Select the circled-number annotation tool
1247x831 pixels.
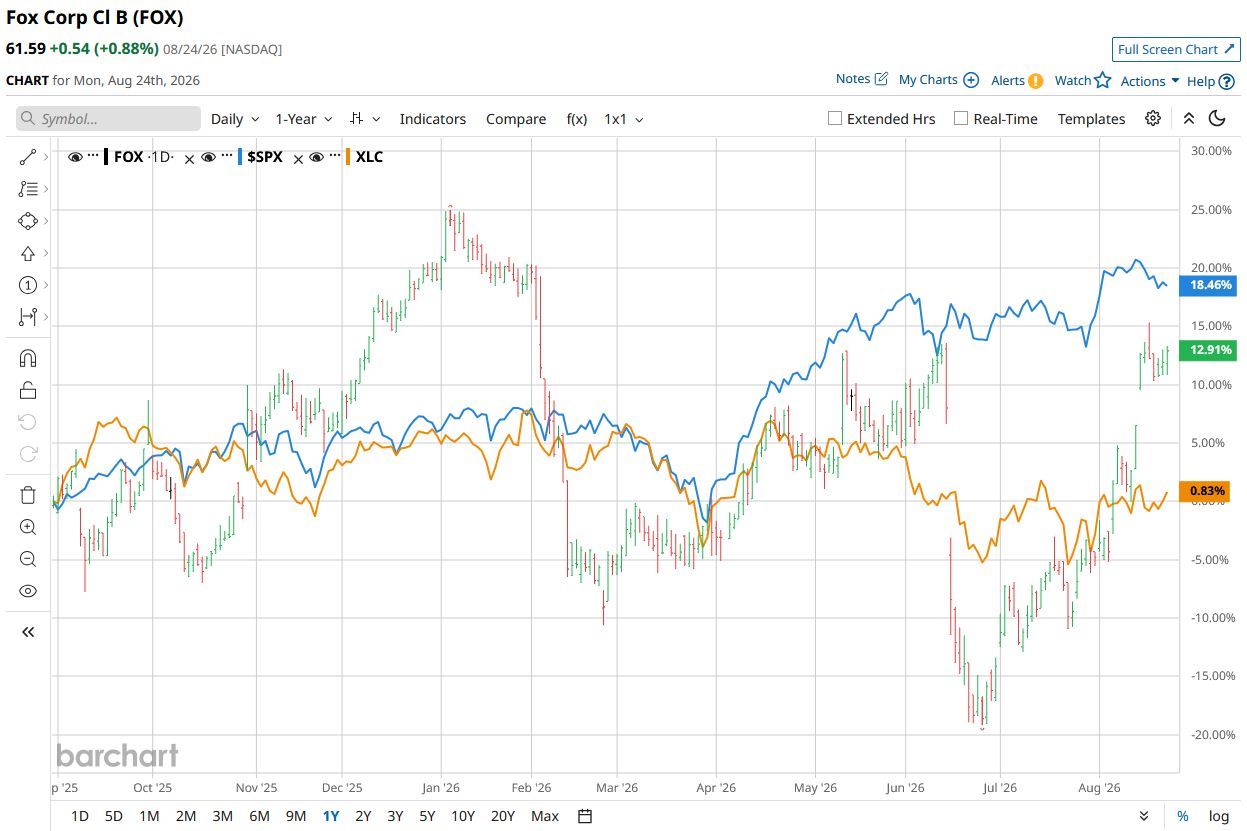27,285
